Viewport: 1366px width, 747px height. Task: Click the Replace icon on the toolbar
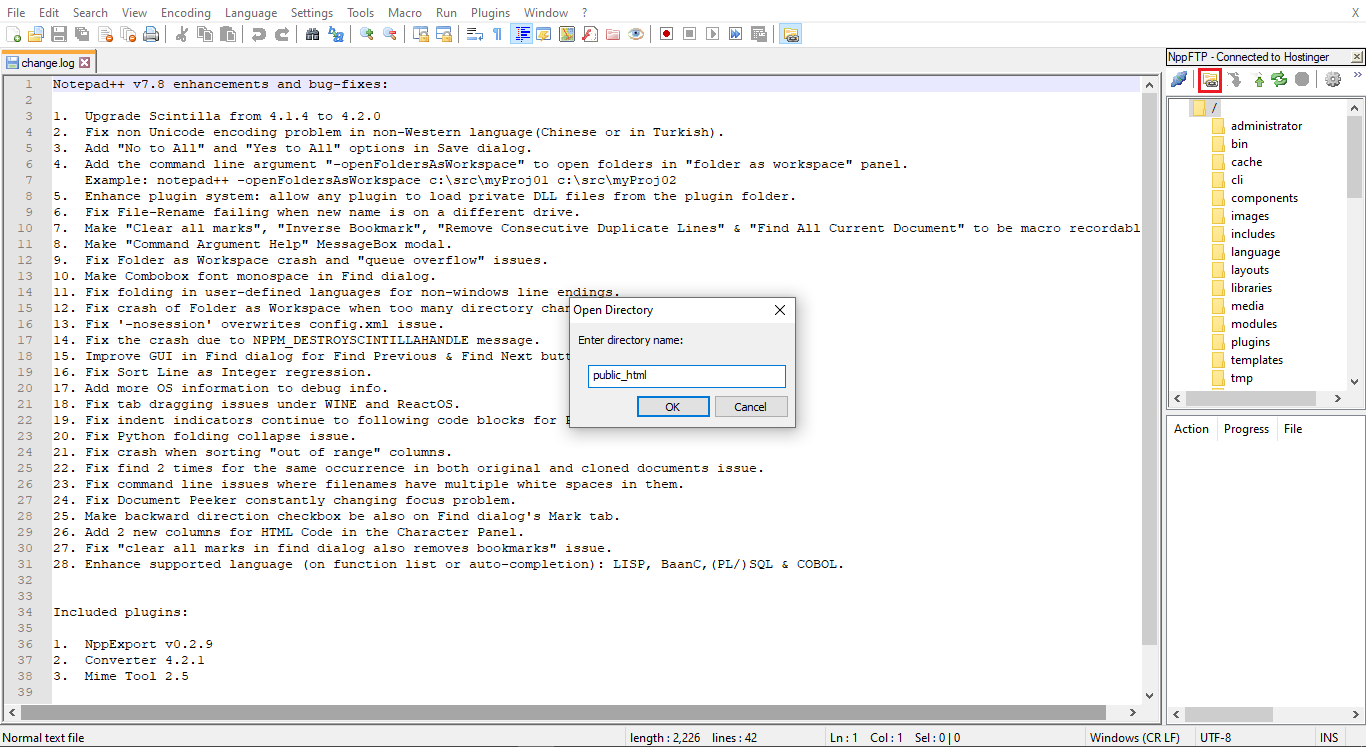[336, 33]
